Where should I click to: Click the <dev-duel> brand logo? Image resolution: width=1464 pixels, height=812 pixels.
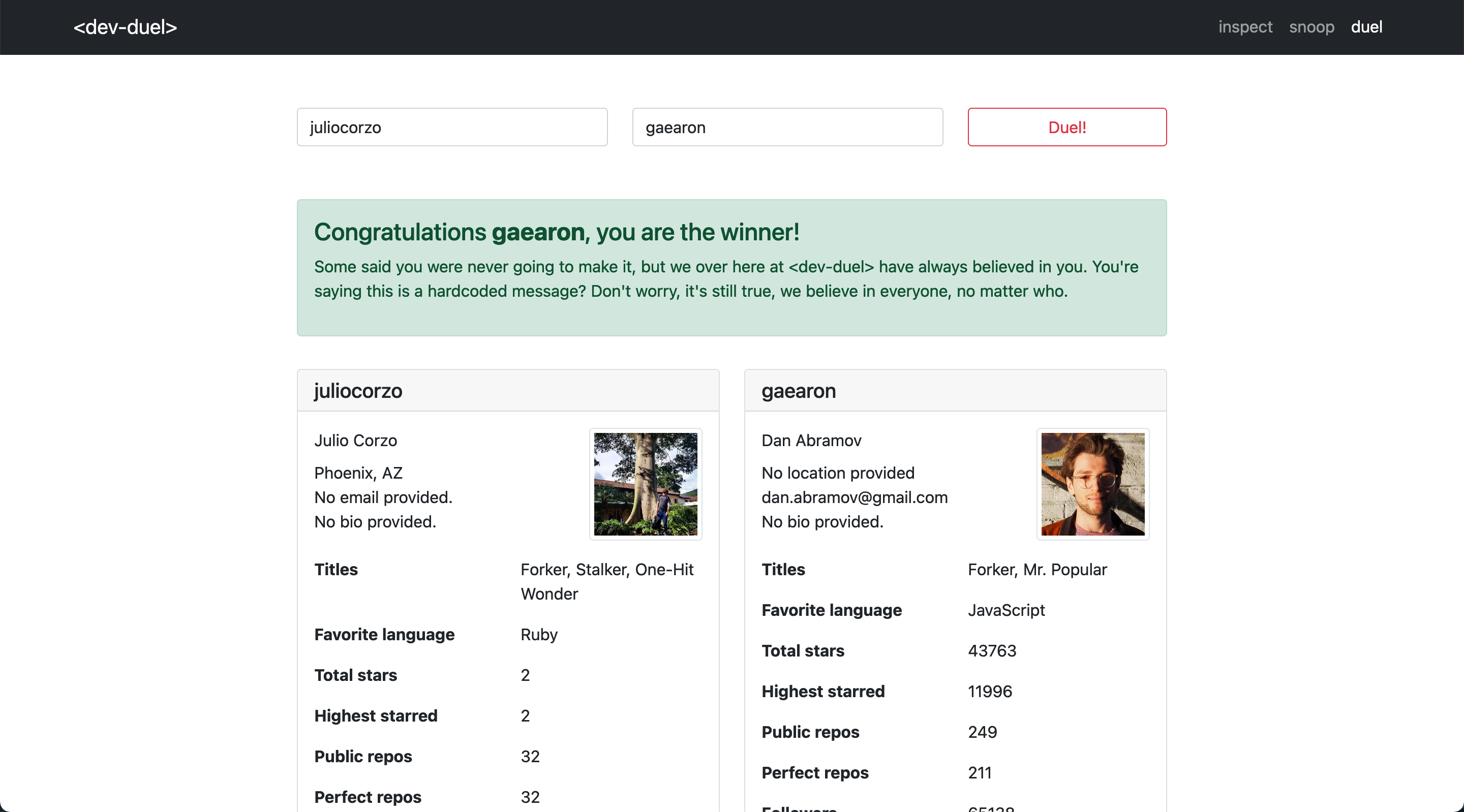coord(125,27)
